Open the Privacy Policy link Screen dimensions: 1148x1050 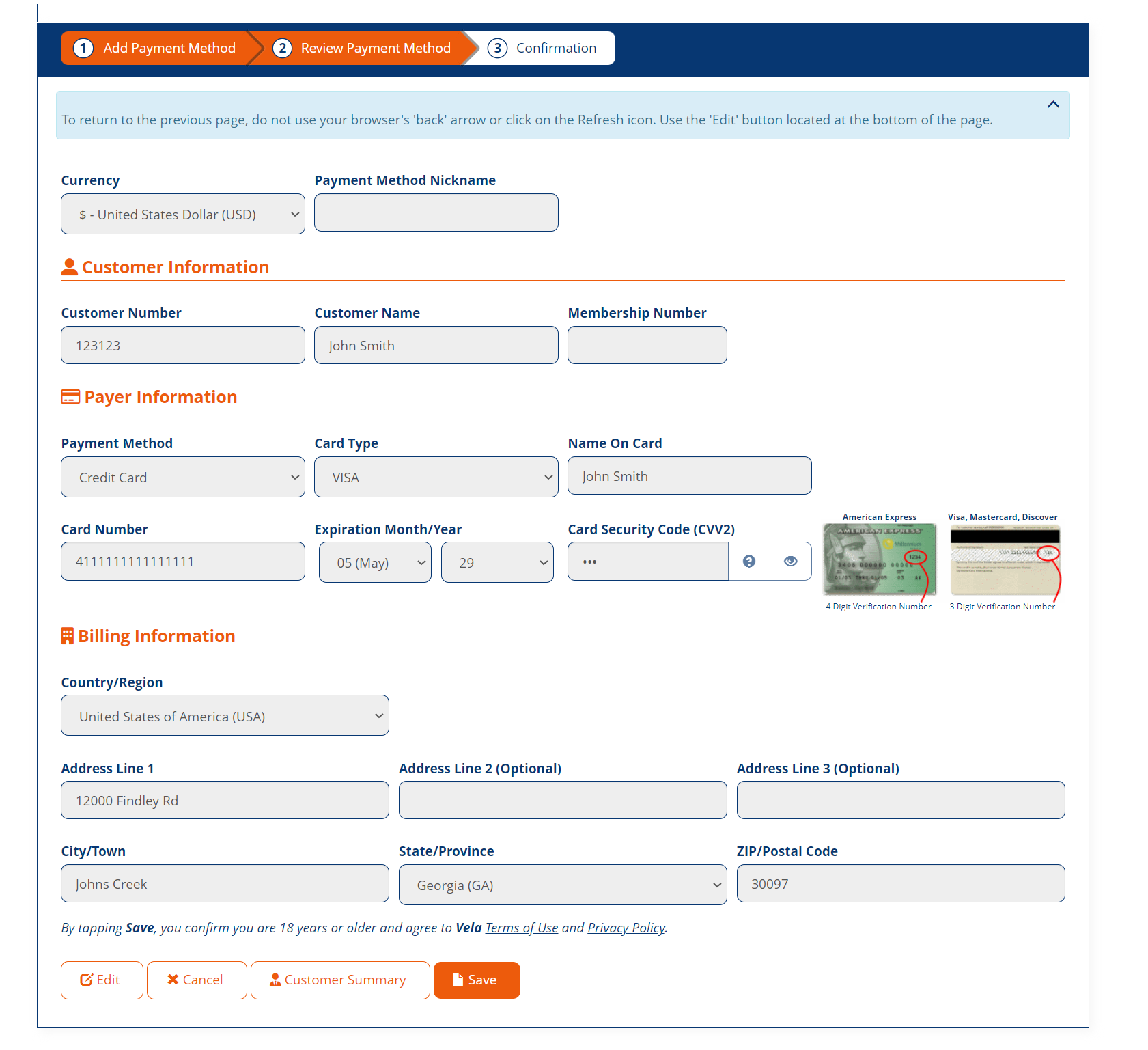click(x=626, y=928)
